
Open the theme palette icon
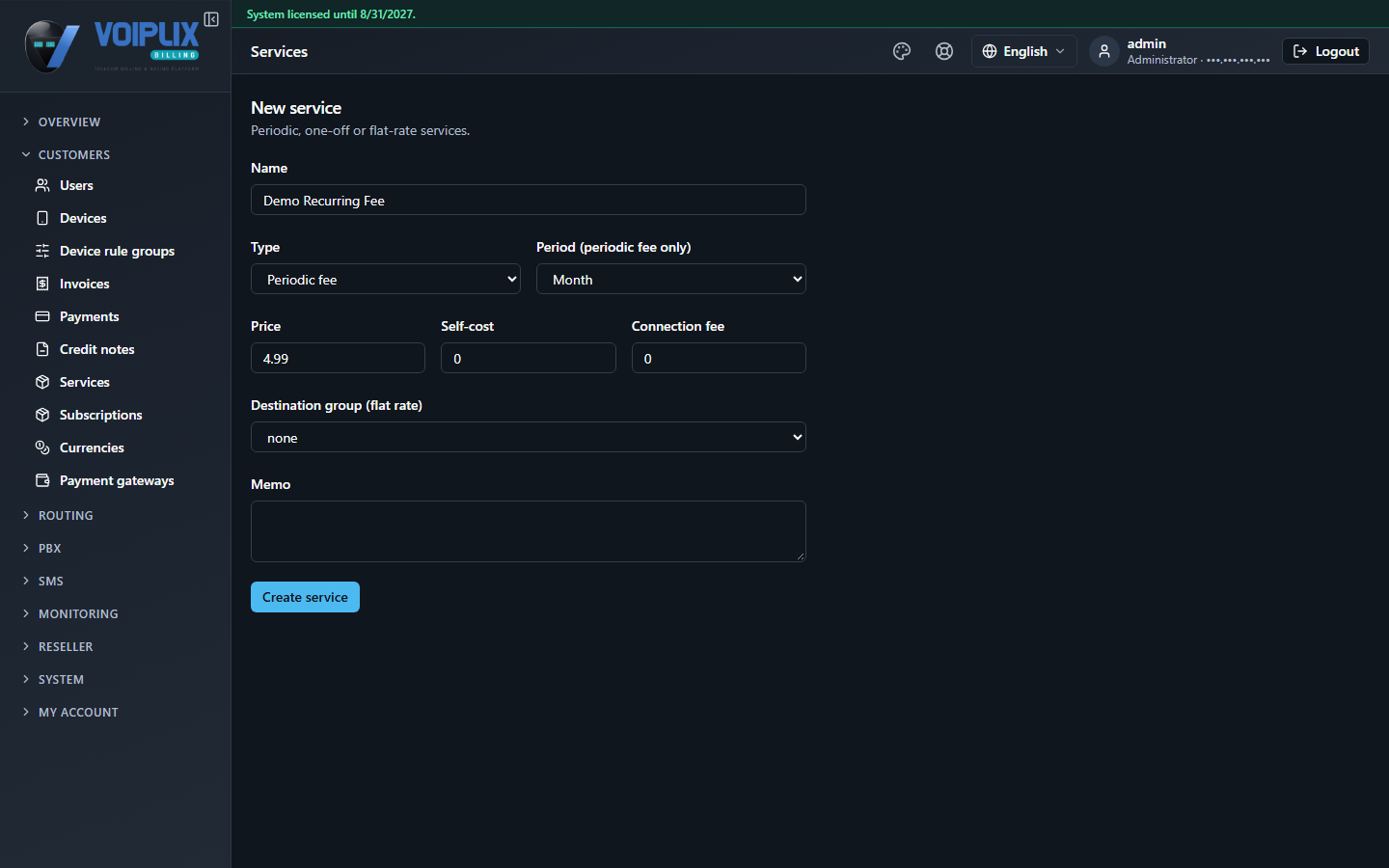pyautogui.click(x=902, y=51)
